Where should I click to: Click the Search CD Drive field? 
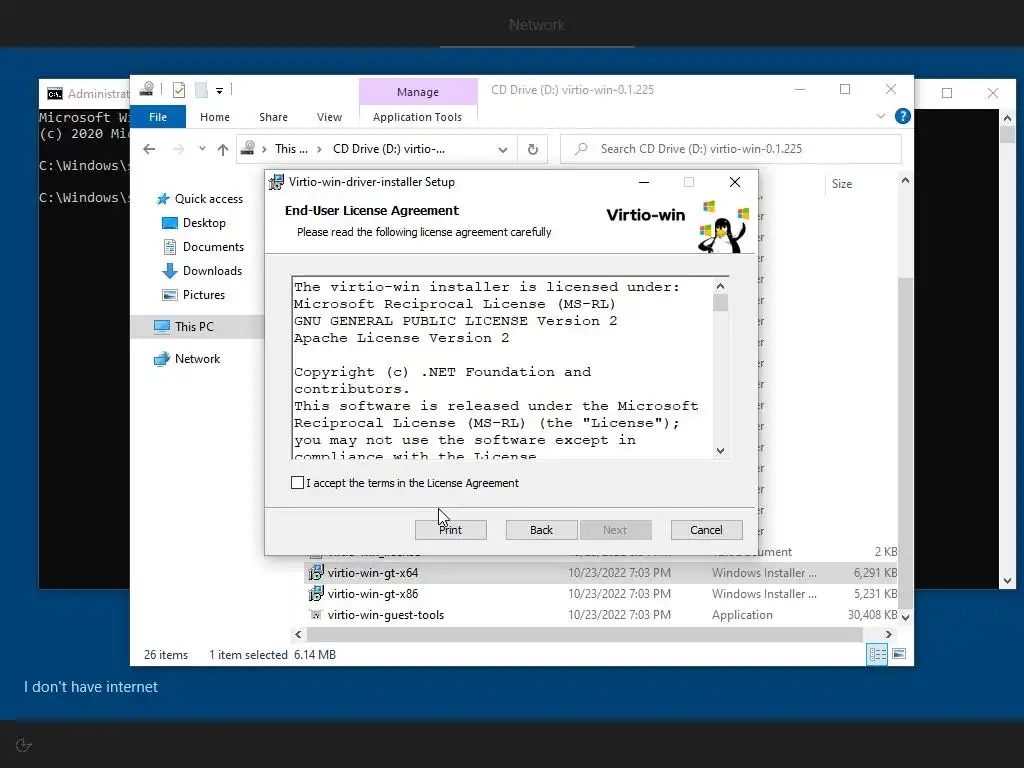click(x=731, y=149)
